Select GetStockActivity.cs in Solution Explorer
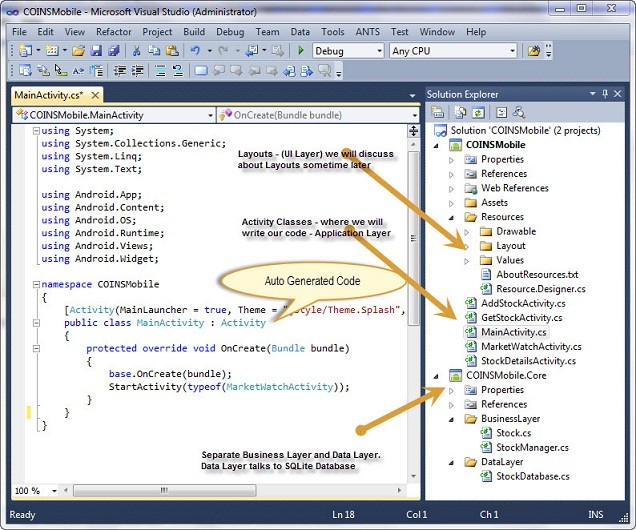 [522, 318]
